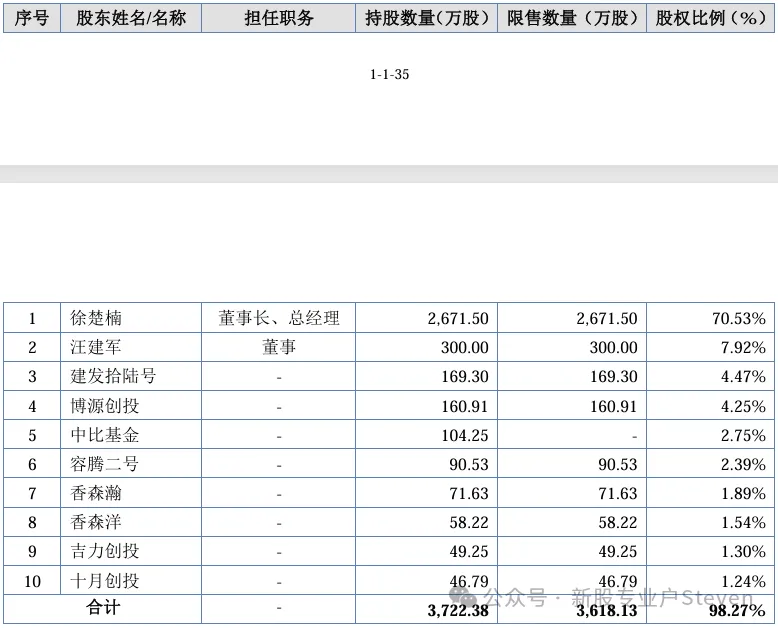The height and width of the screenshot is (628, 778).
Task: Click the page number 1-1-35
Action: coord(389,74)
